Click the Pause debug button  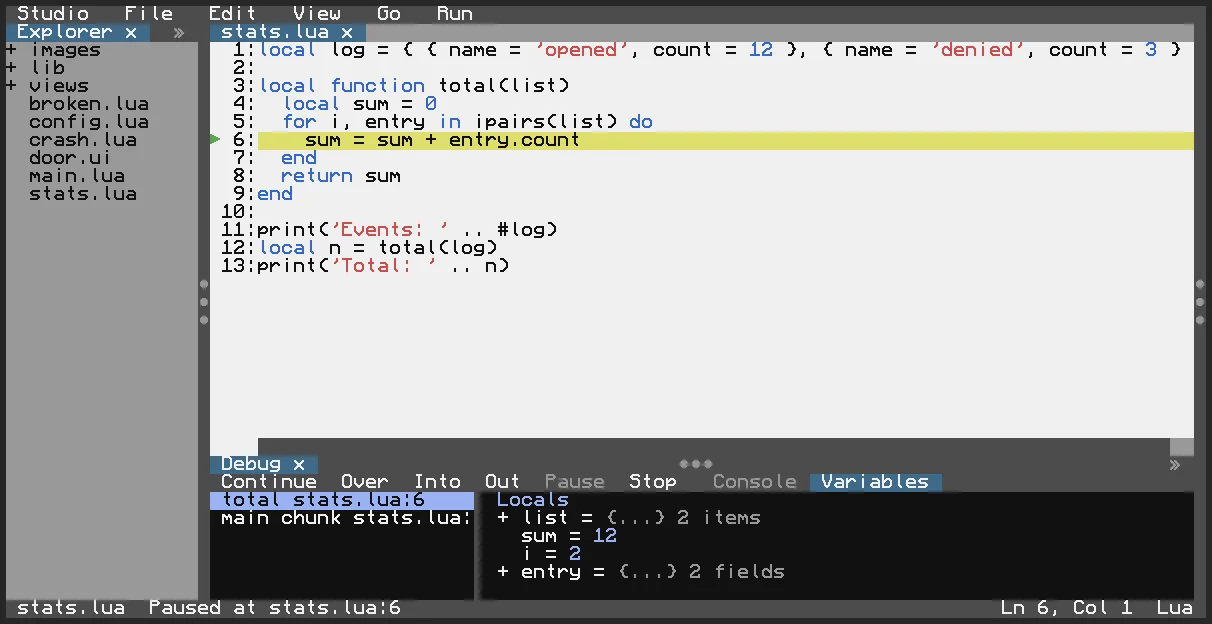(x=575, y=482)
